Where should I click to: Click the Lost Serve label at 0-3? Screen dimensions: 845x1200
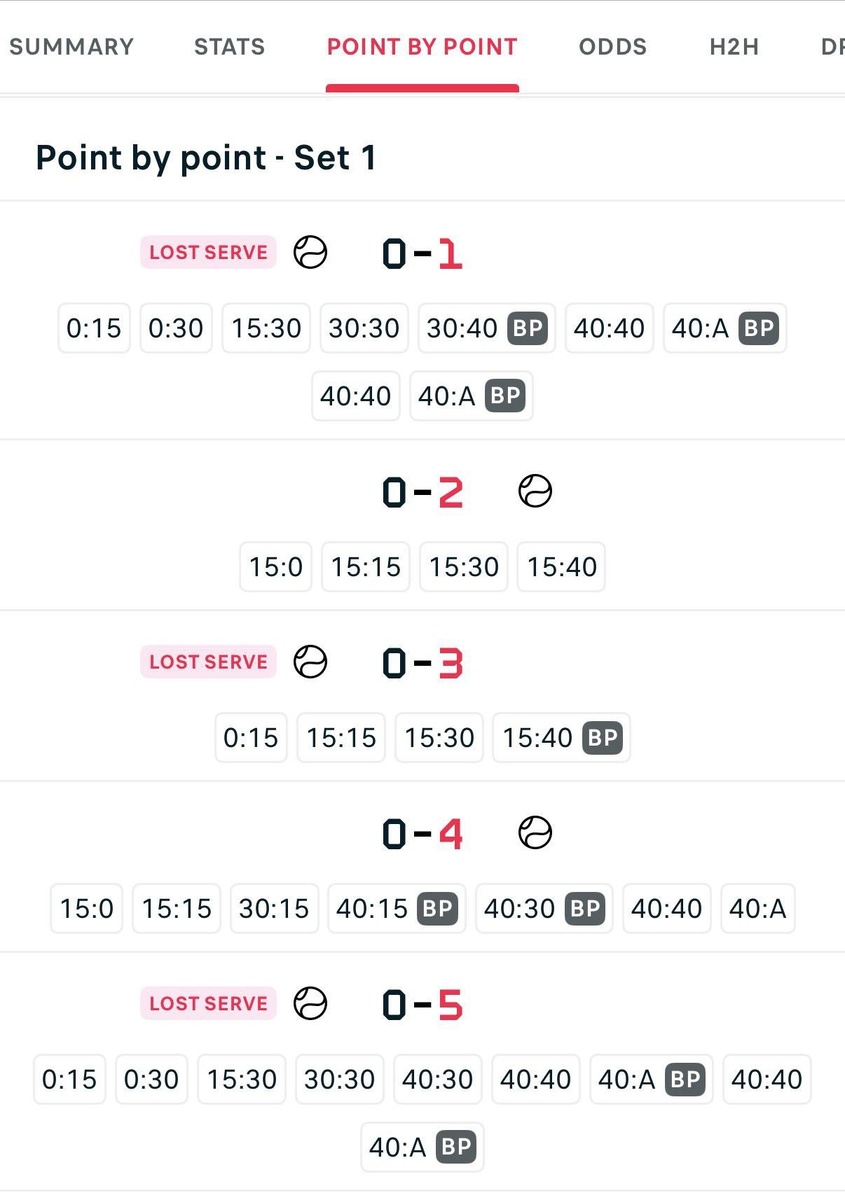pyautogui.click(x=208, y=662)
